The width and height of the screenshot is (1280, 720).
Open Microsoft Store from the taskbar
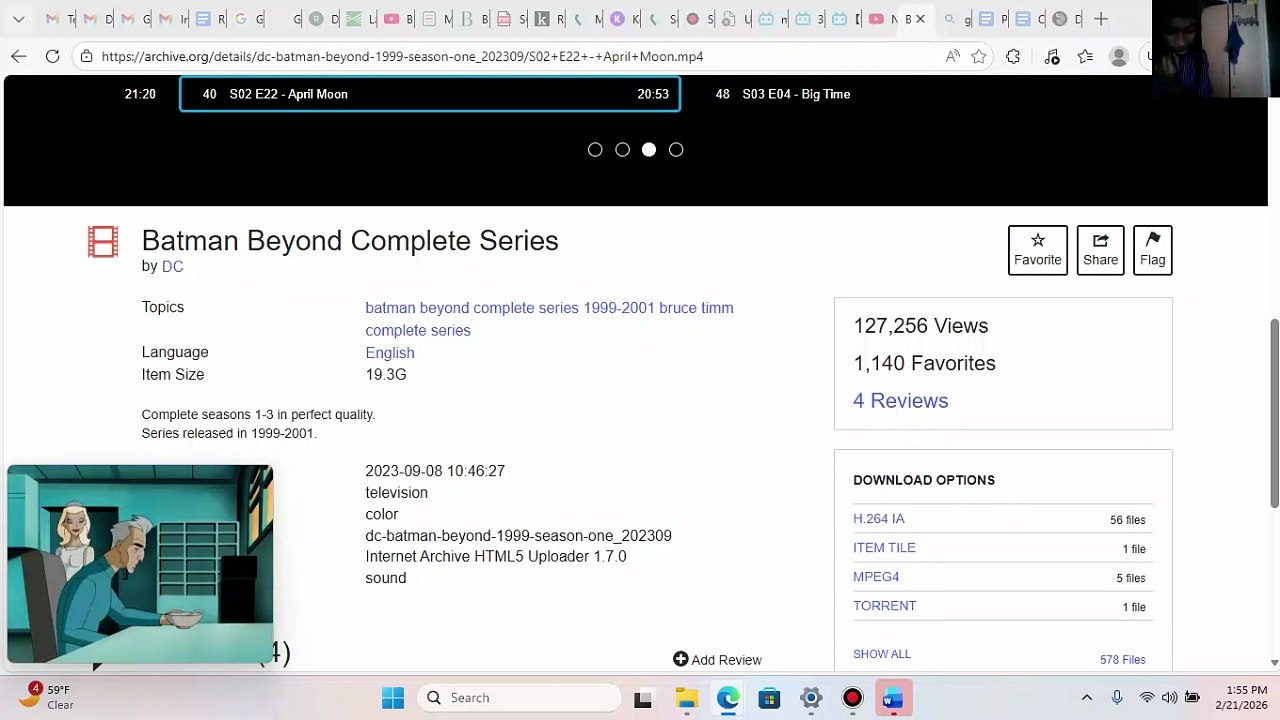tap(769, 698)
